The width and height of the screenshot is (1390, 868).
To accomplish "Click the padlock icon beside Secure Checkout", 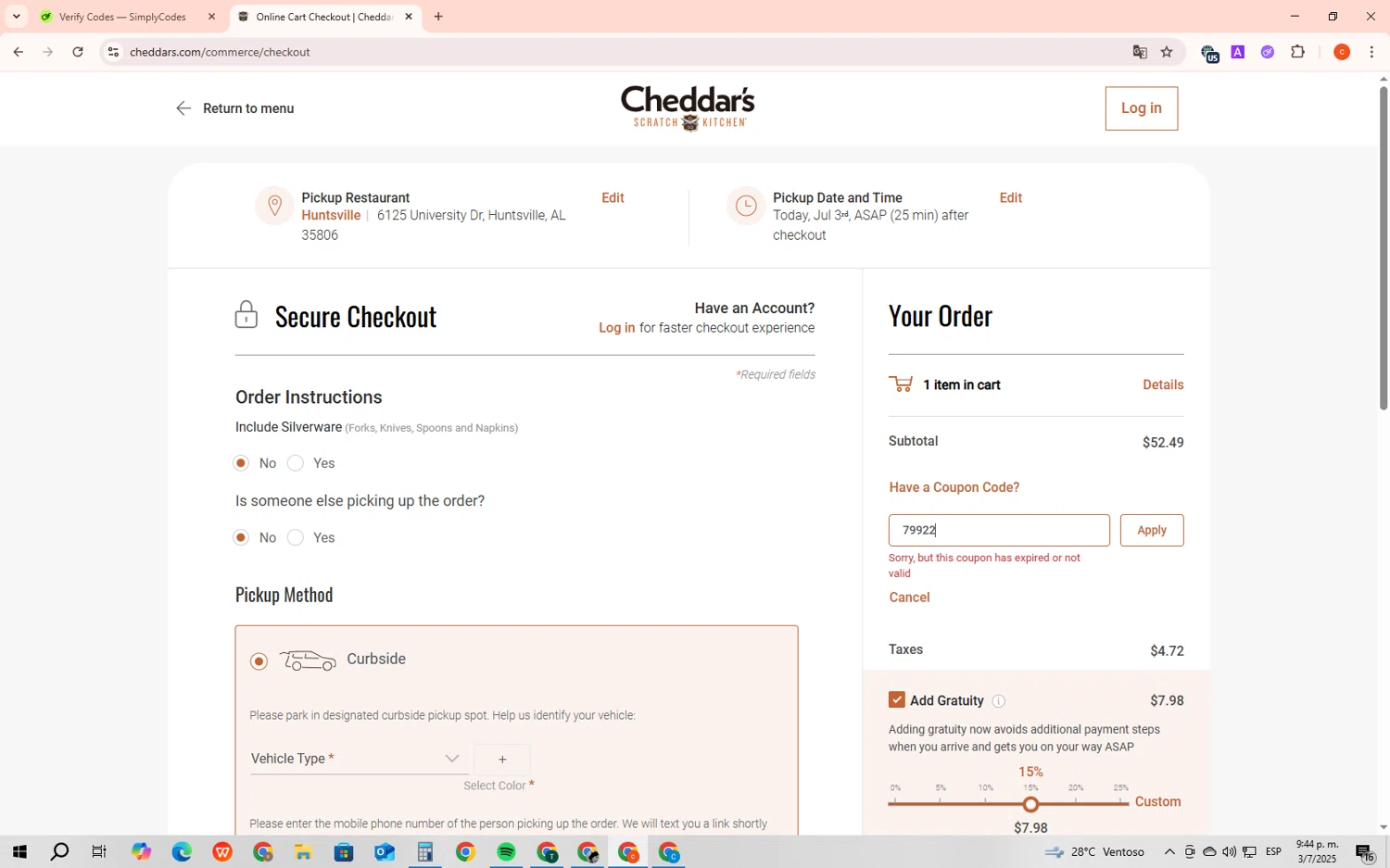I will point(246,315).
